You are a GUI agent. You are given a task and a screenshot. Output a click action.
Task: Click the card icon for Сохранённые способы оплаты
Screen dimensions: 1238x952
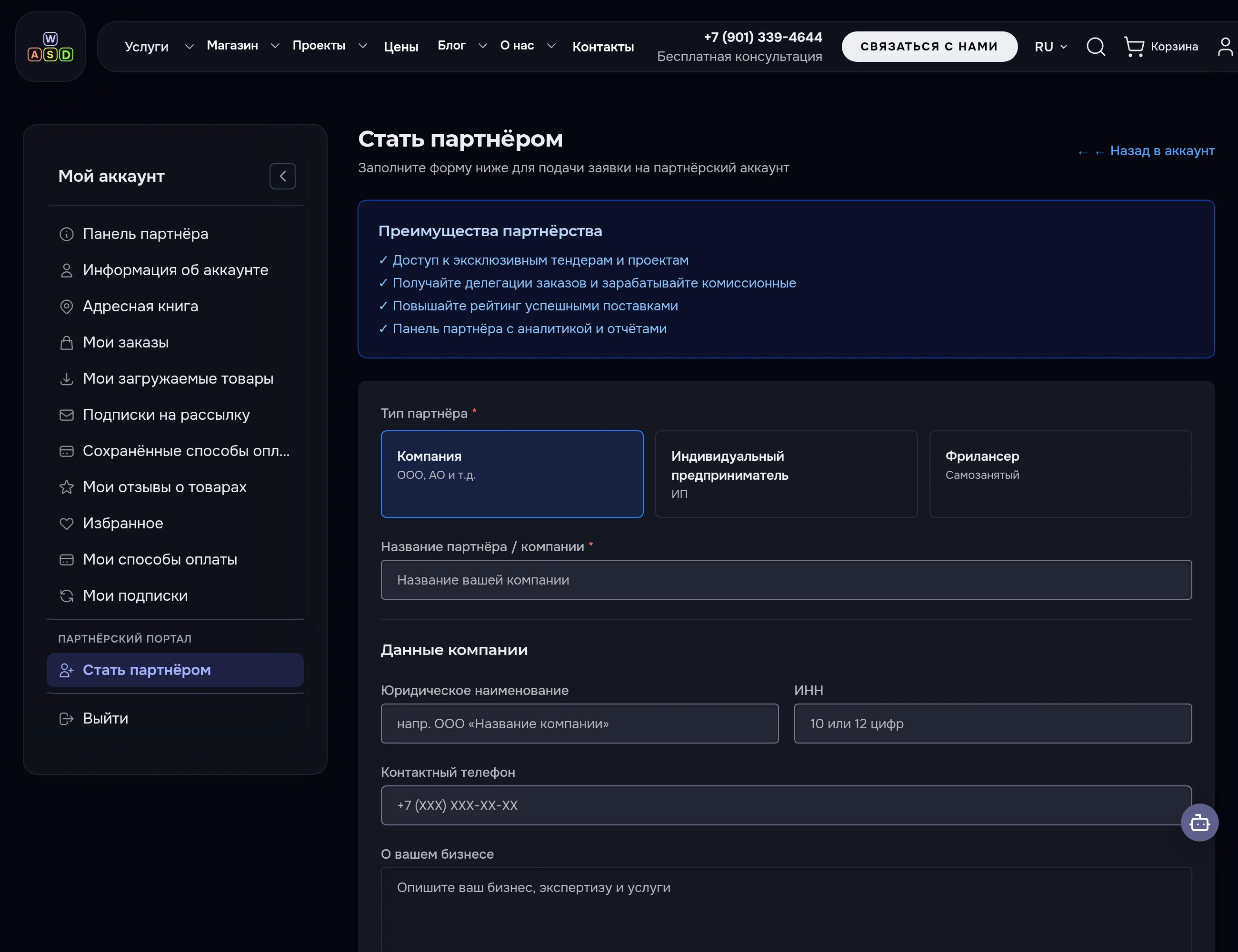[x=66, y=451]
